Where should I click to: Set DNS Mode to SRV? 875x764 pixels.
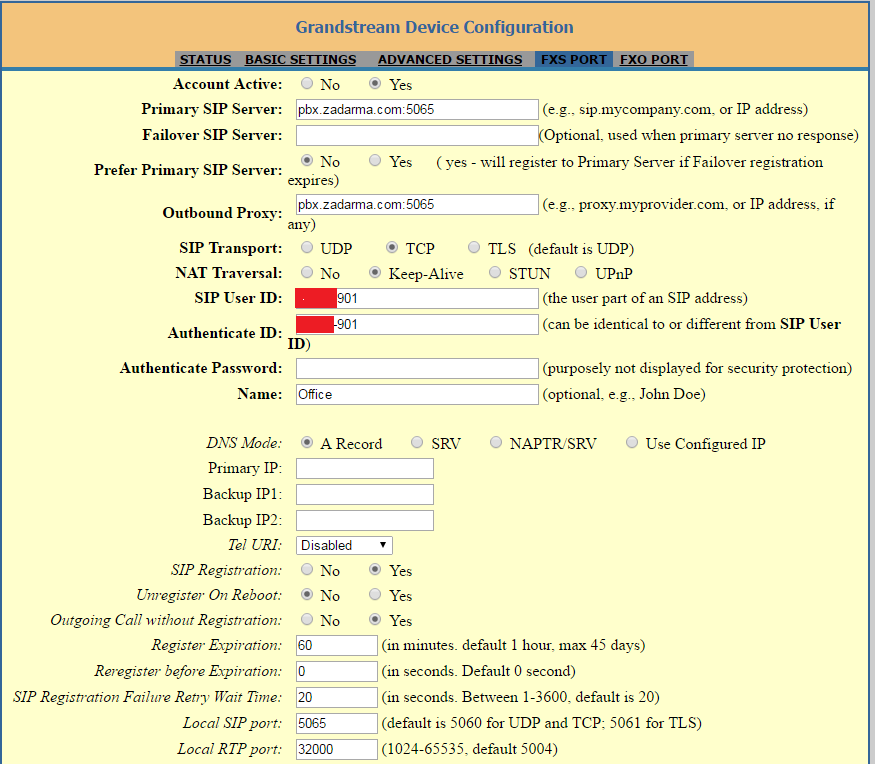click(x=417, y=443)
